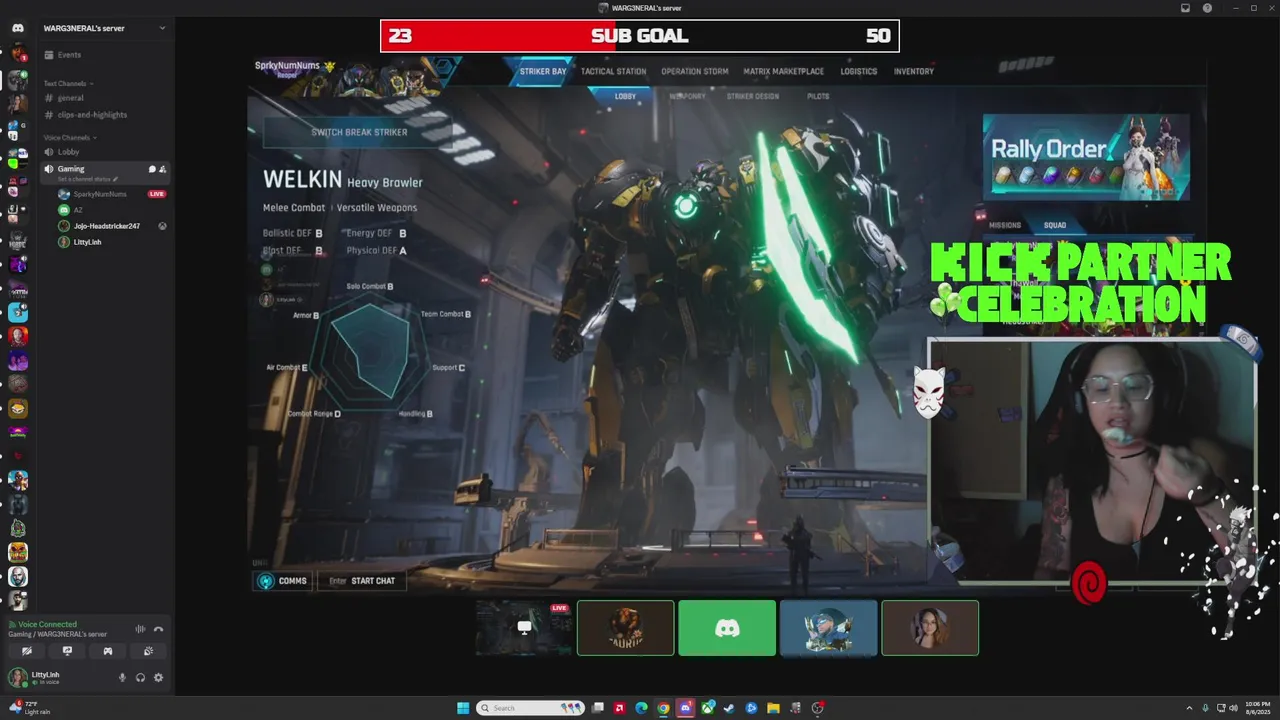Click the Rally Order banner in stream
This screenshot has height=720, width=1280.
coord(1086,157)
